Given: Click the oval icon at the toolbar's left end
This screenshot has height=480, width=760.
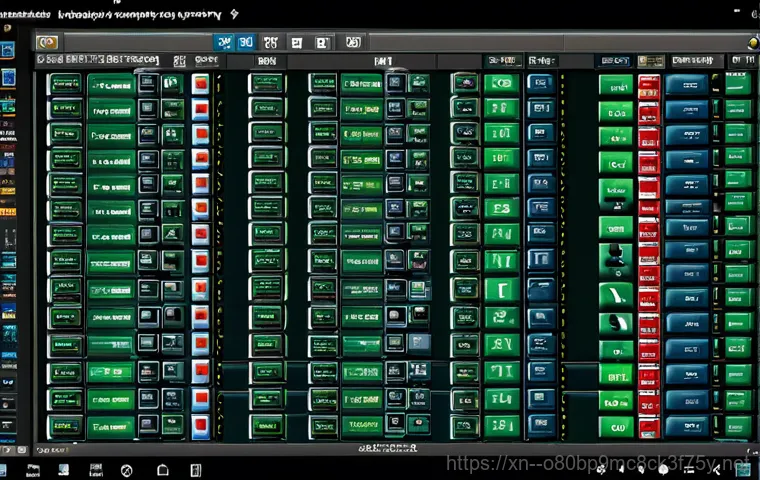Looking at the screenshot, I should point(47,42).
